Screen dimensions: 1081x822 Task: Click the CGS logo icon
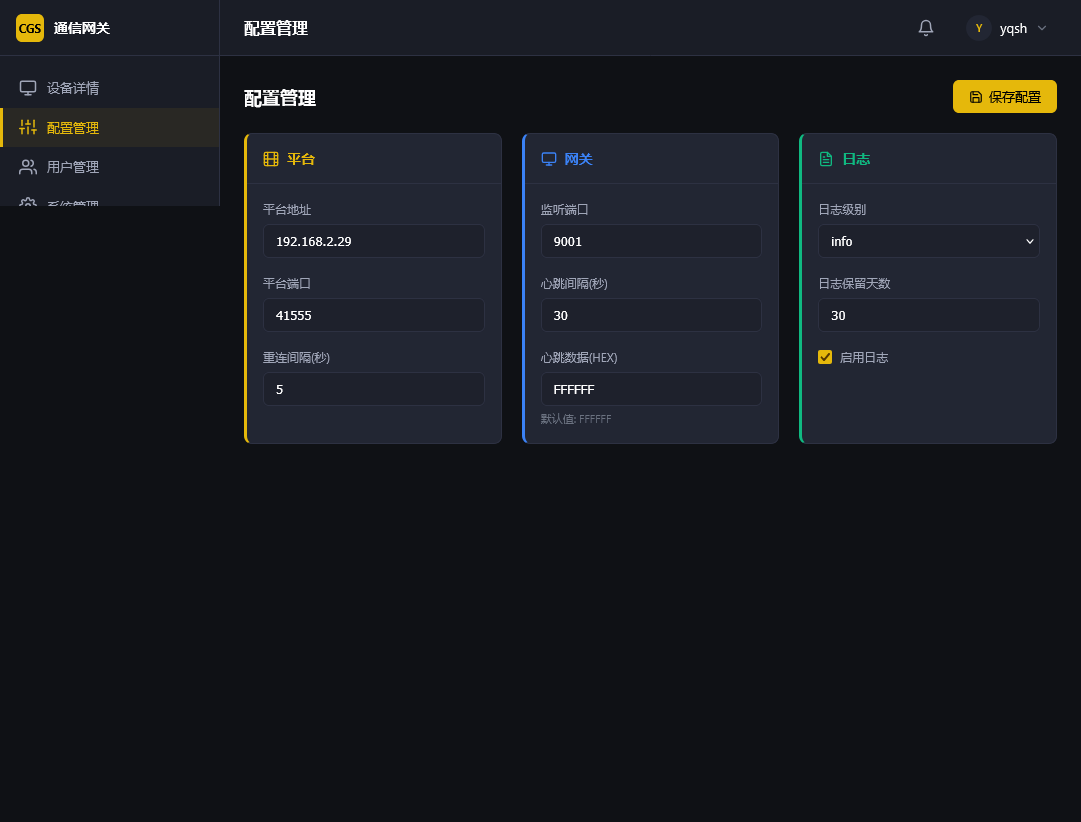pyautogui.click(x=30, y=28)
